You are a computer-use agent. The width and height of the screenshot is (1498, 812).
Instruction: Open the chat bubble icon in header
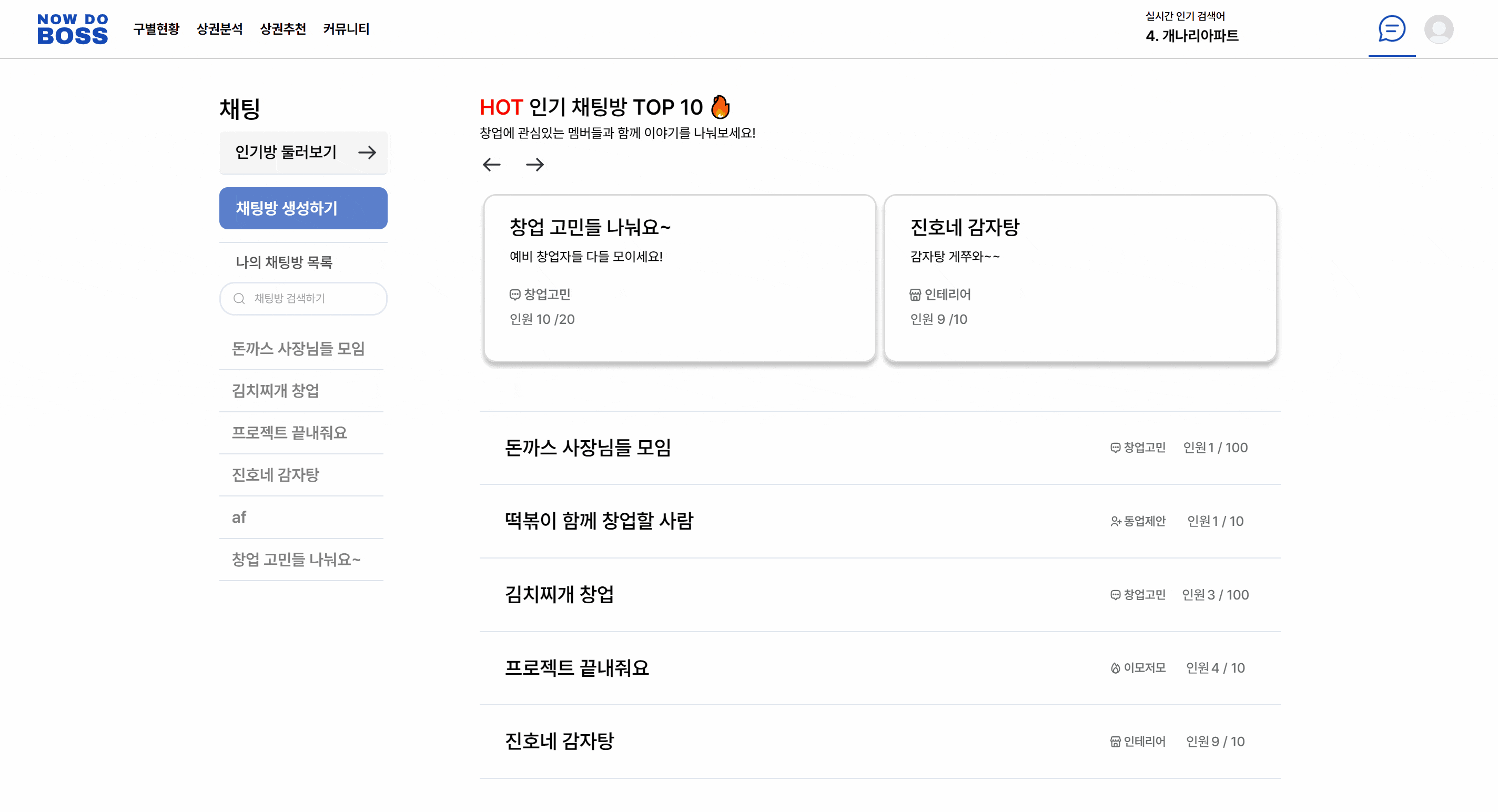[x=1392, y=28]
